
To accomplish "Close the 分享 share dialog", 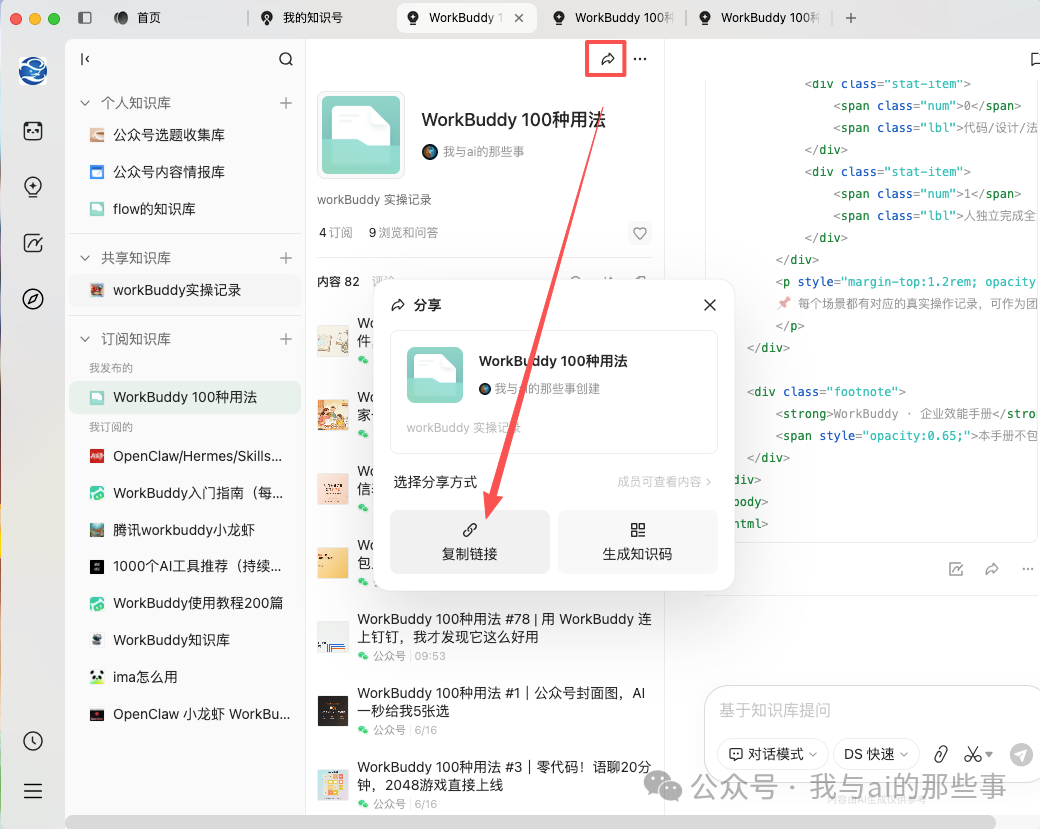I will 710,305.
